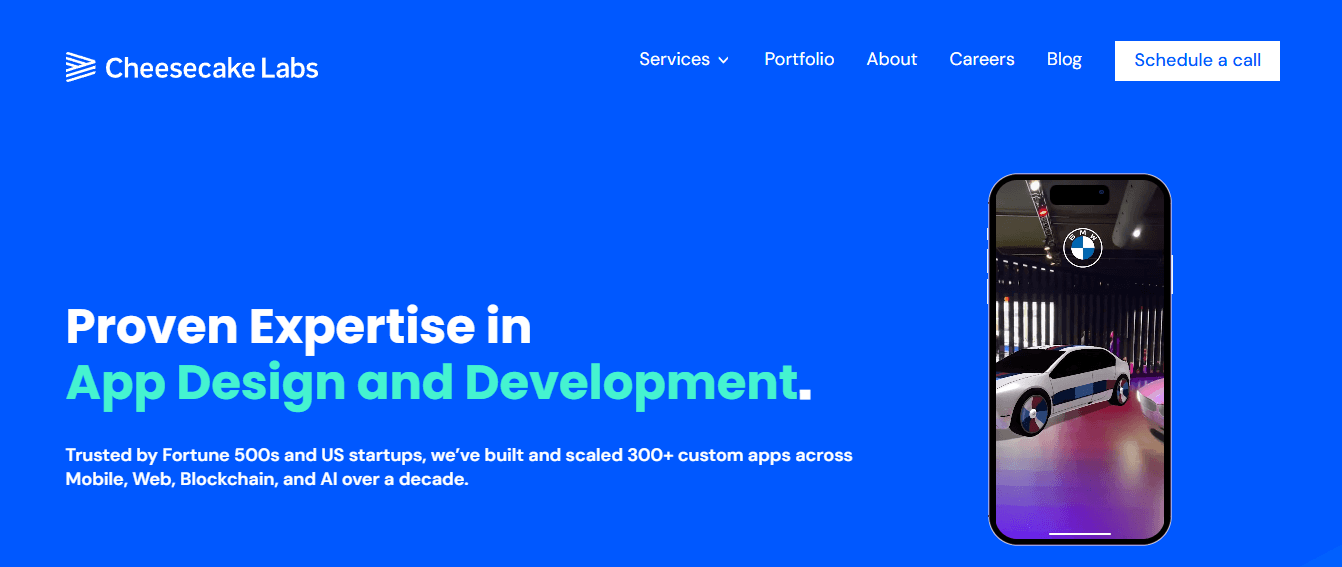Open the Cheesecake Labs homepage wordmark
Viewport: 1342px width, 567px height.
coord(212,68)
